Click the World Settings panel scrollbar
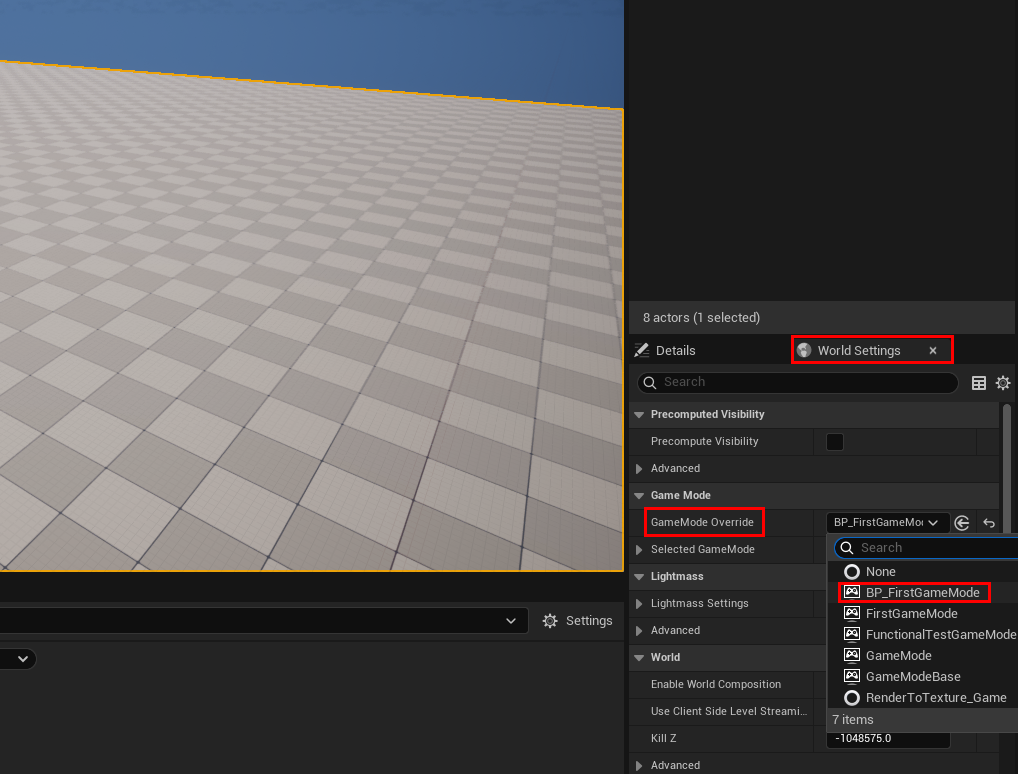This screenshot has width=1018, height=774. (1006, 468)
